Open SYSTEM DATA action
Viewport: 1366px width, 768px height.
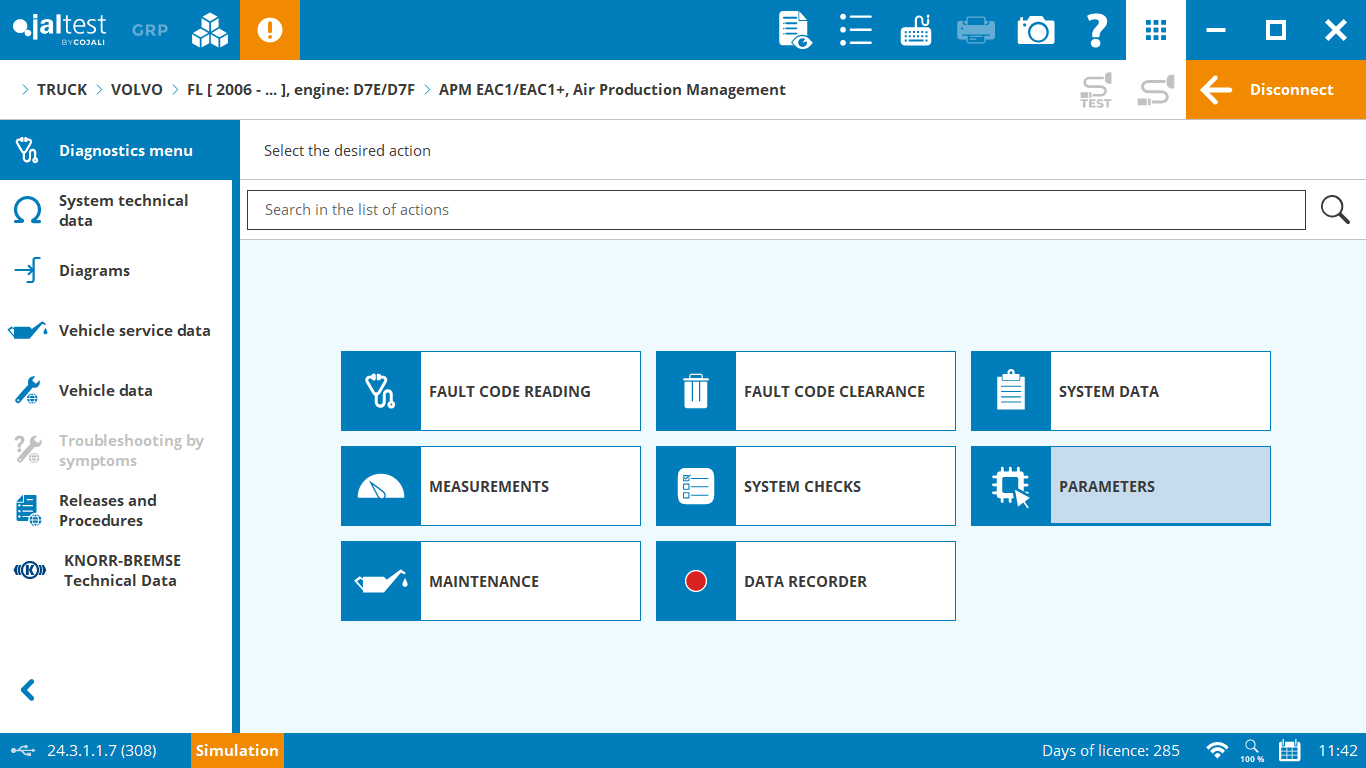click(1121, 391)
